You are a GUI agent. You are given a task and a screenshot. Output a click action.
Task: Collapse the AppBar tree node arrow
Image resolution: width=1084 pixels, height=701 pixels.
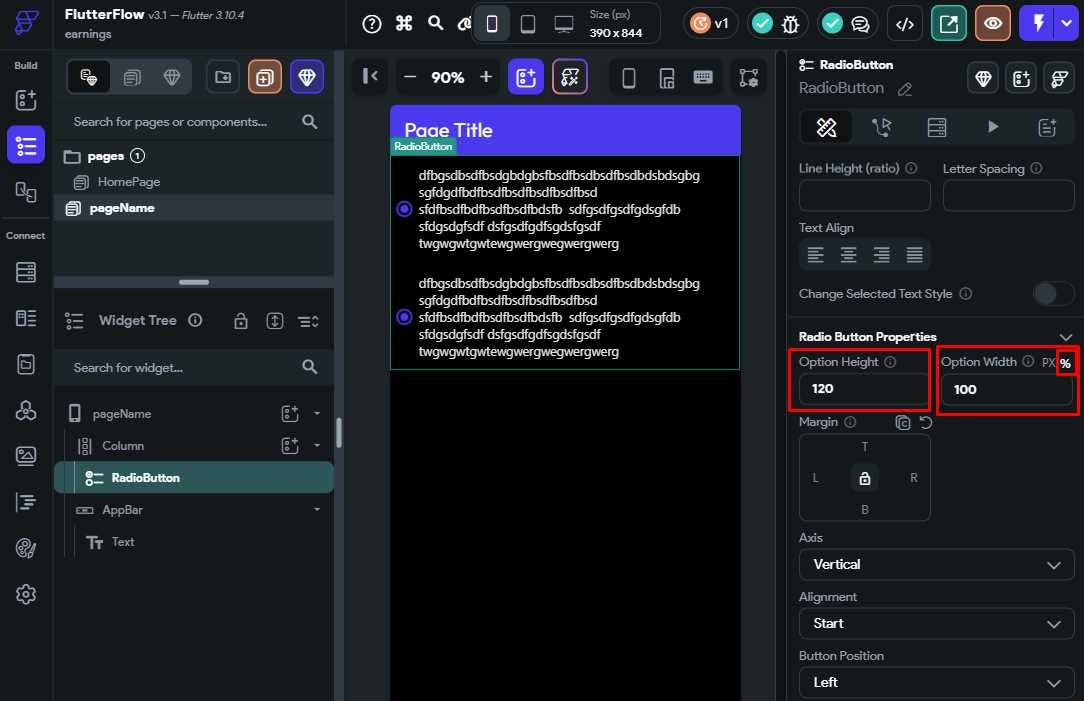(x=317, y=510)
